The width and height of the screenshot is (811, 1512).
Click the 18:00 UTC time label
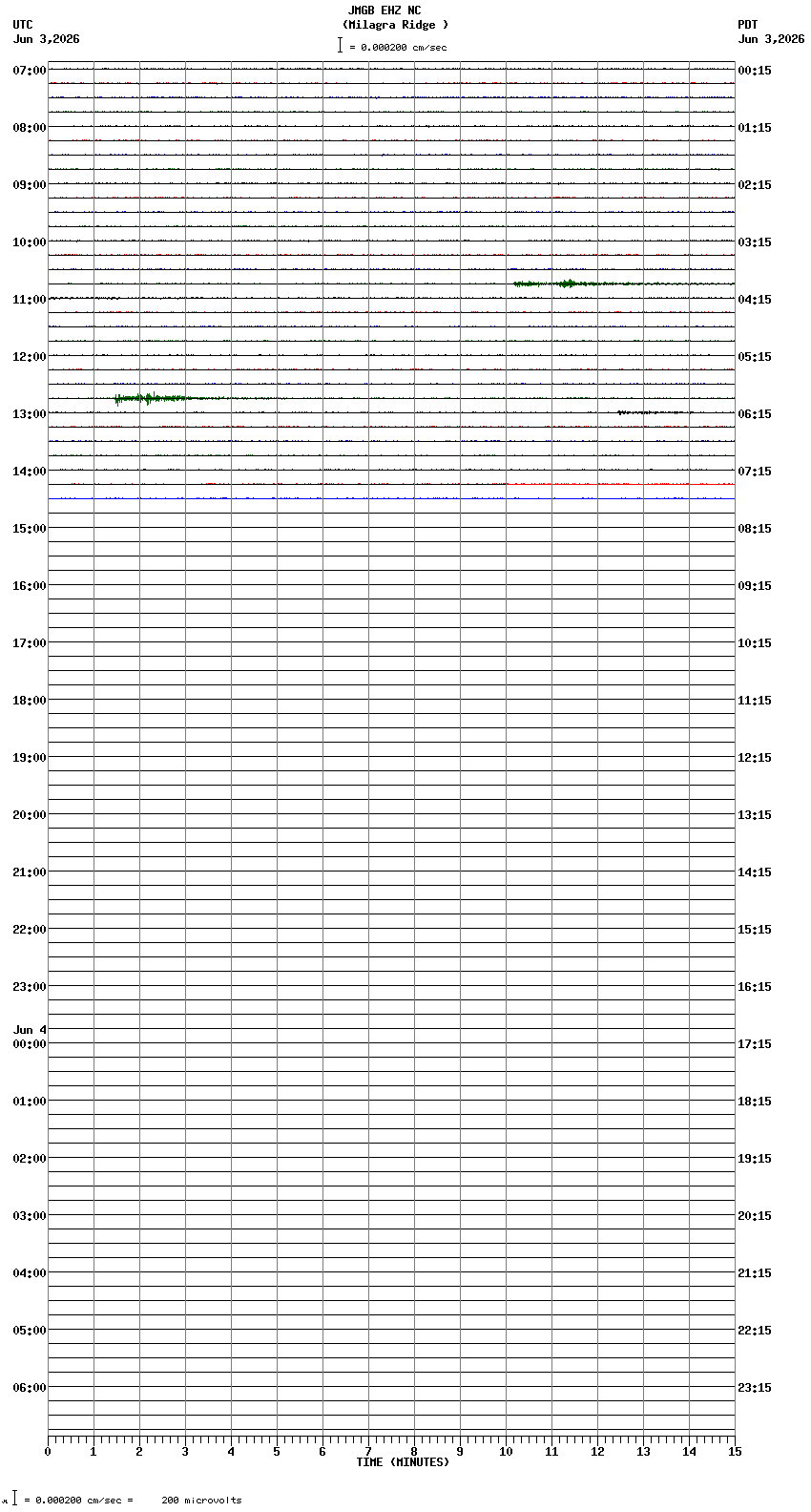[x=30, y=701]
